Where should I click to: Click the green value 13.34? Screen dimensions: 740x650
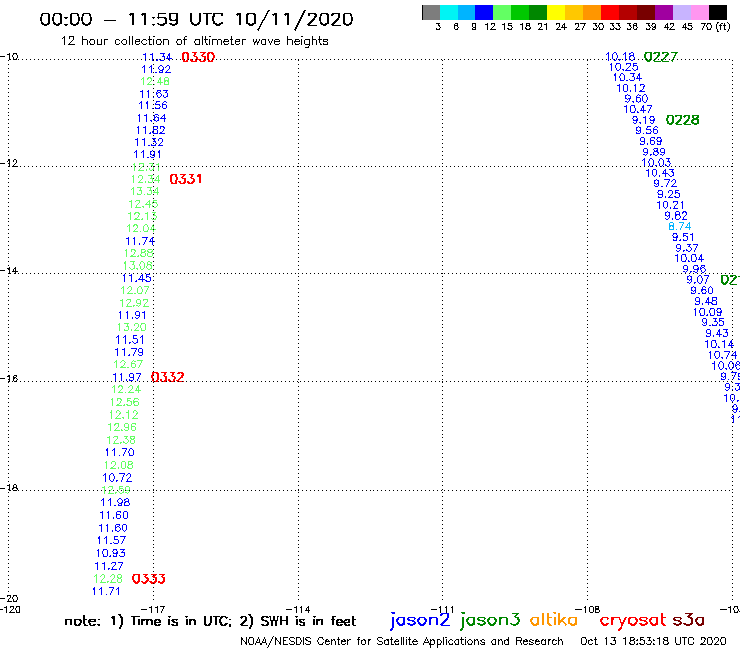tap(145, 191)
